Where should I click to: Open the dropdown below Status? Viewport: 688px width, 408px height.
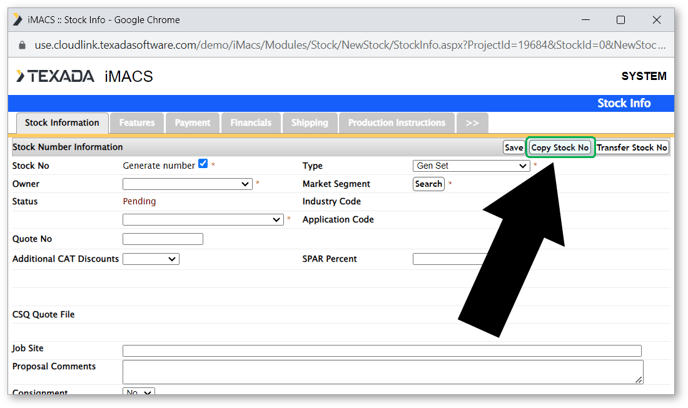coord(203,219)
